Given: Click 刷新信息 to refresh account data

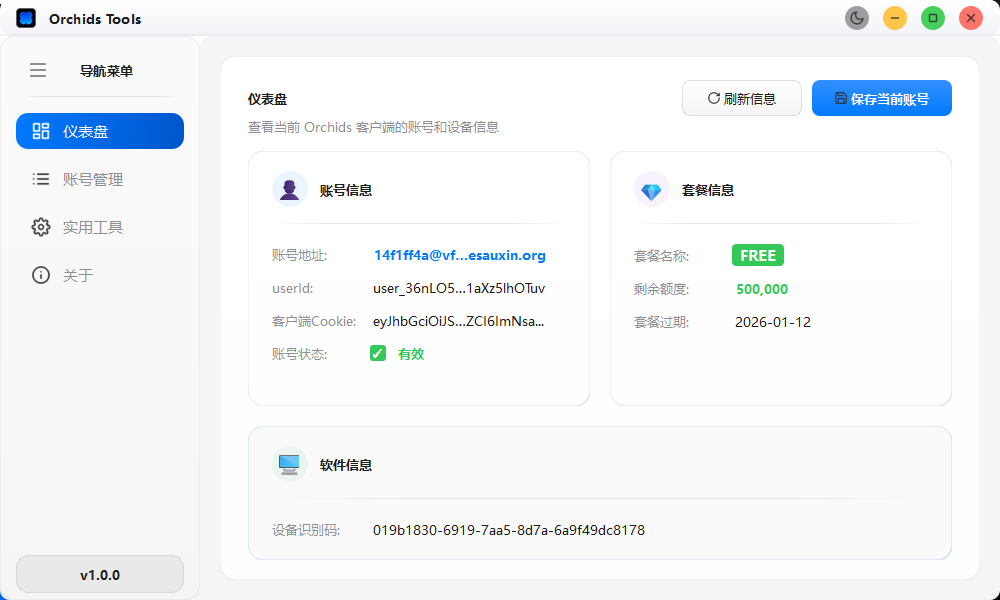Looking at the screenshot, I should 741,98.
